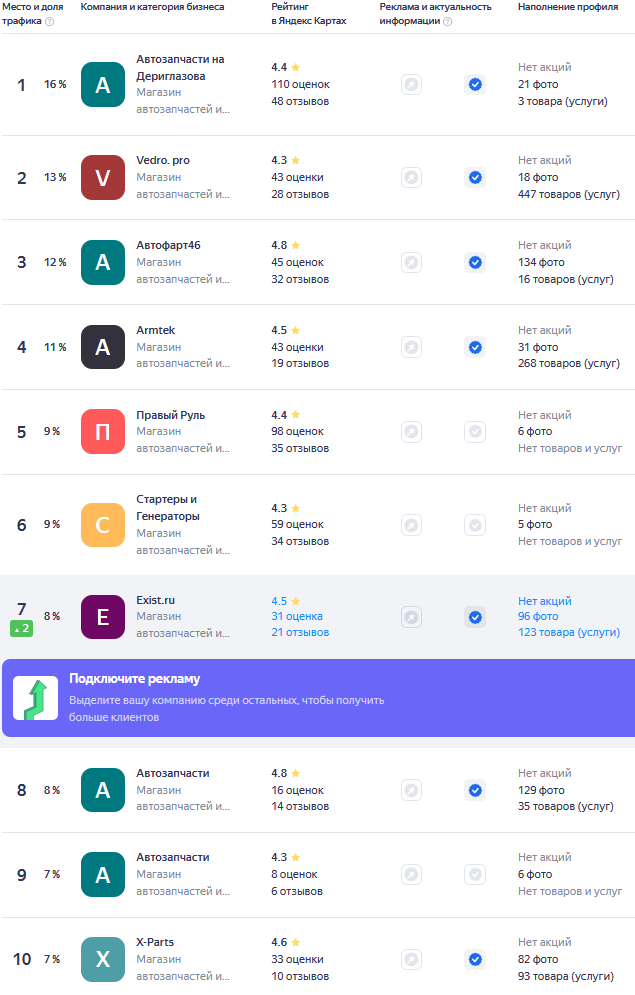The height and width of the screenshot is (995, 635).
Task: Click the 'Наполнение профиля' column header
Action: (567, 7)
